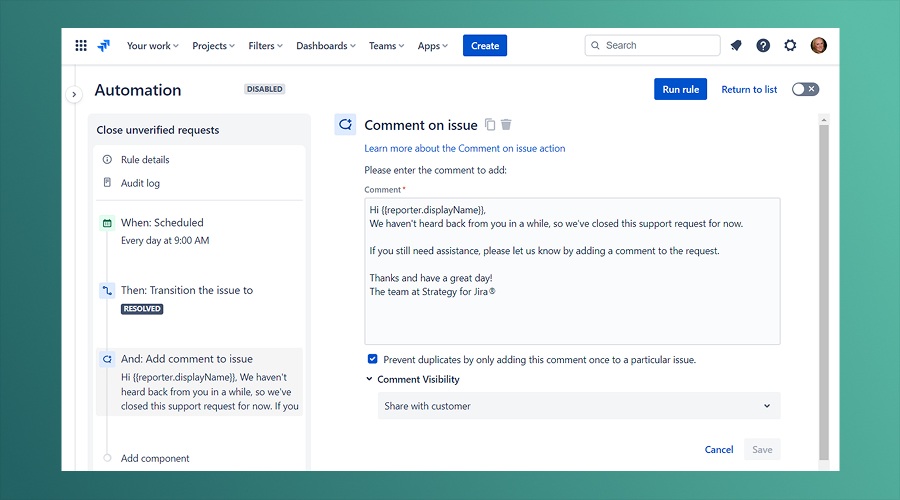Image resolution: width=900 pixels, height=500 pixels.
Task: Click the Cancel button
Action: 719,449
